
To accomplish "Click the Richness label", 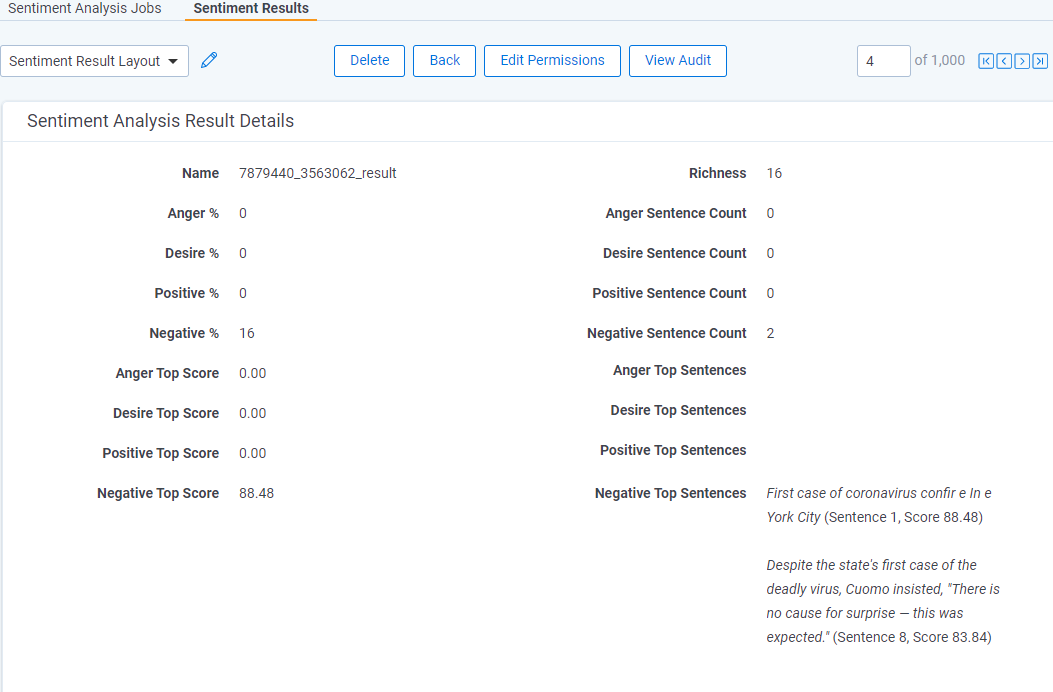I will [x=717, y=173].
